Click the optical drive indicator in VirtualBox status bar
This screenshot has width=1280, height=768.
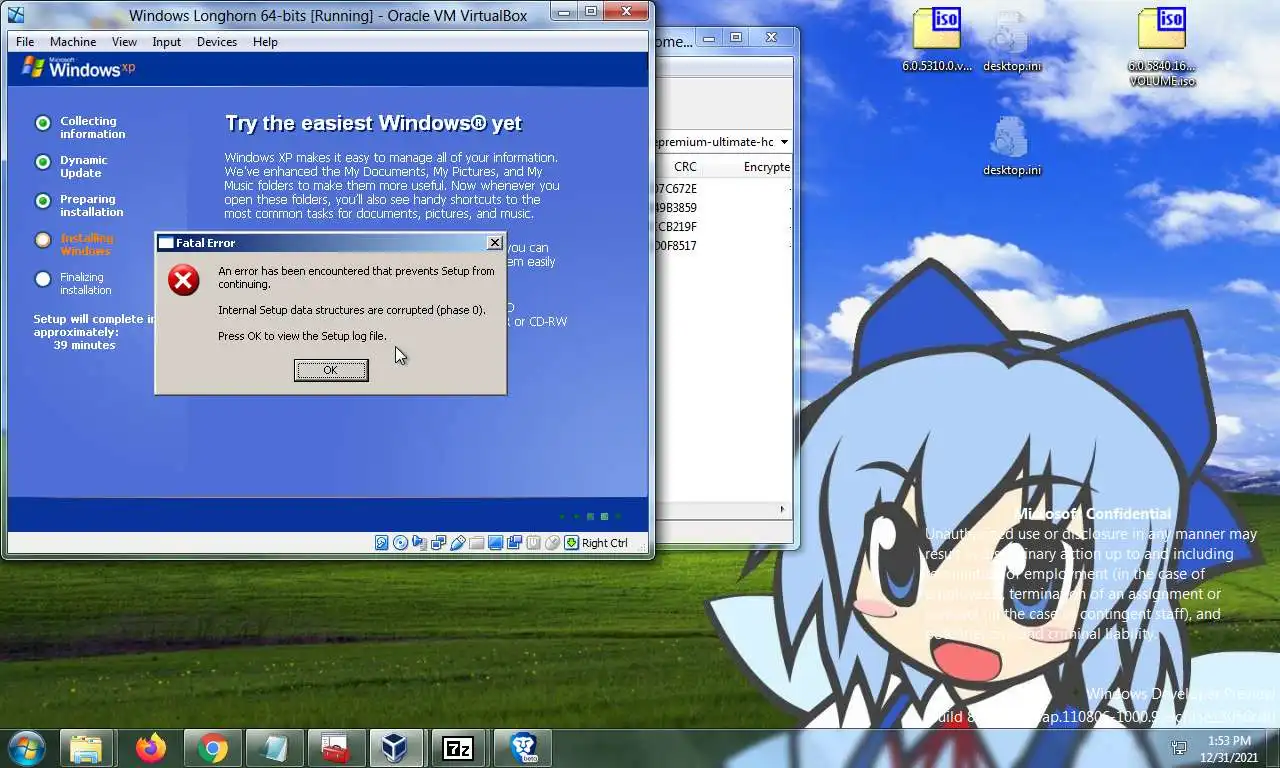click(x=400, y=542)
